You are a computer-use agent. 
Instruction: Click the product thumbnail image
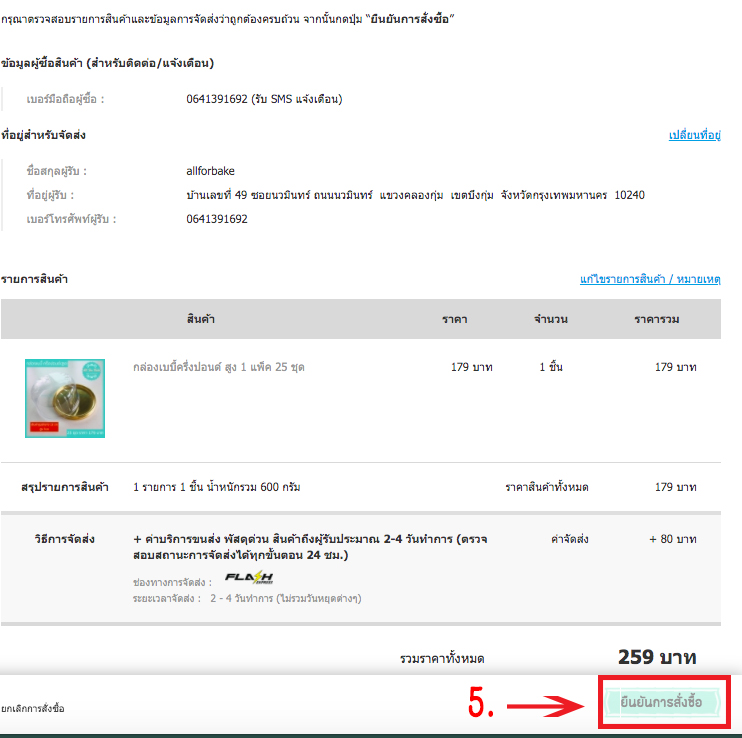[65, 398]
